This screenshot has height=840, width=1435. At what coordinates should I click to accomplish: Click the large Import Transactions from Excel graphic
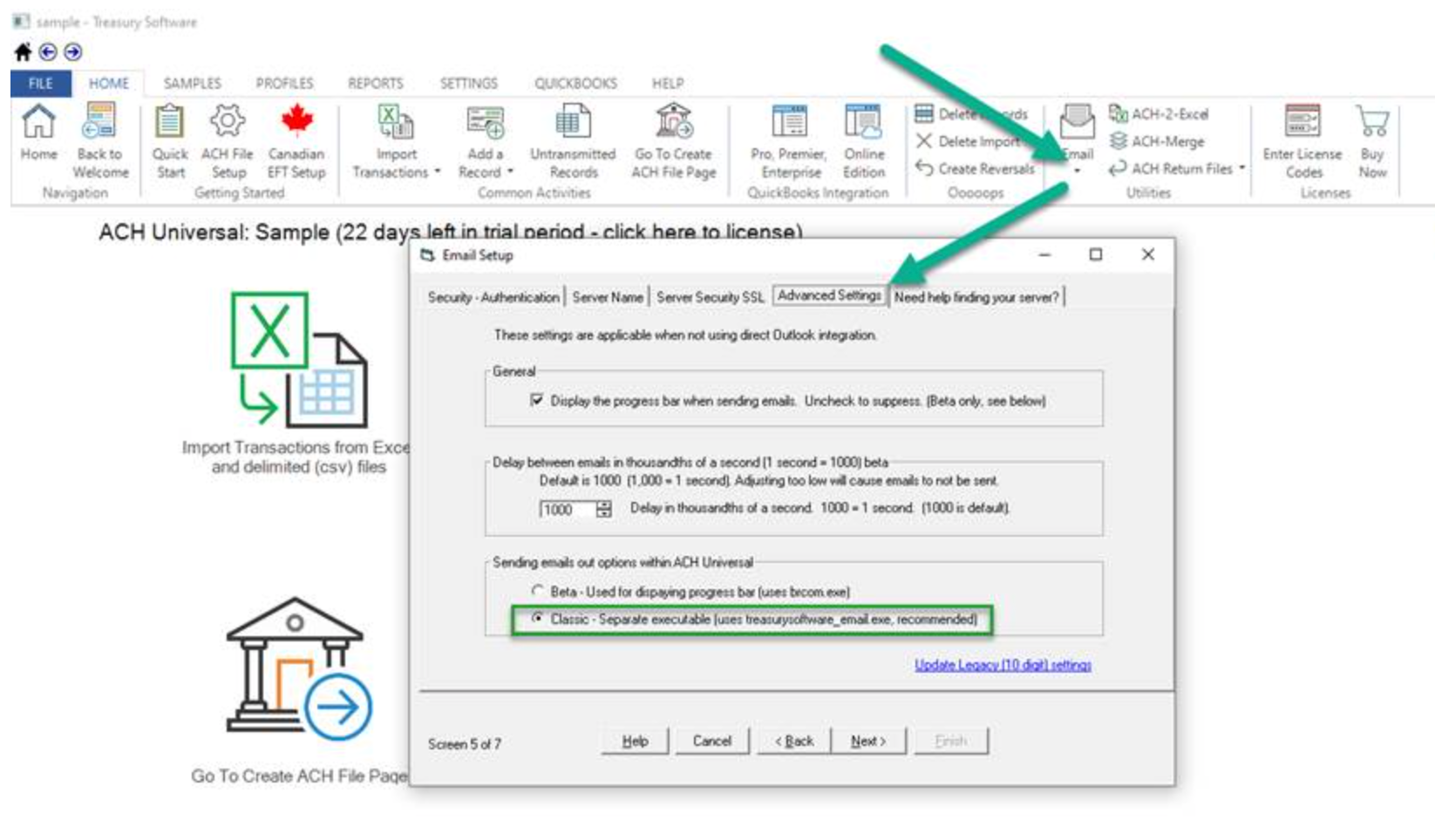coord(299,360)
